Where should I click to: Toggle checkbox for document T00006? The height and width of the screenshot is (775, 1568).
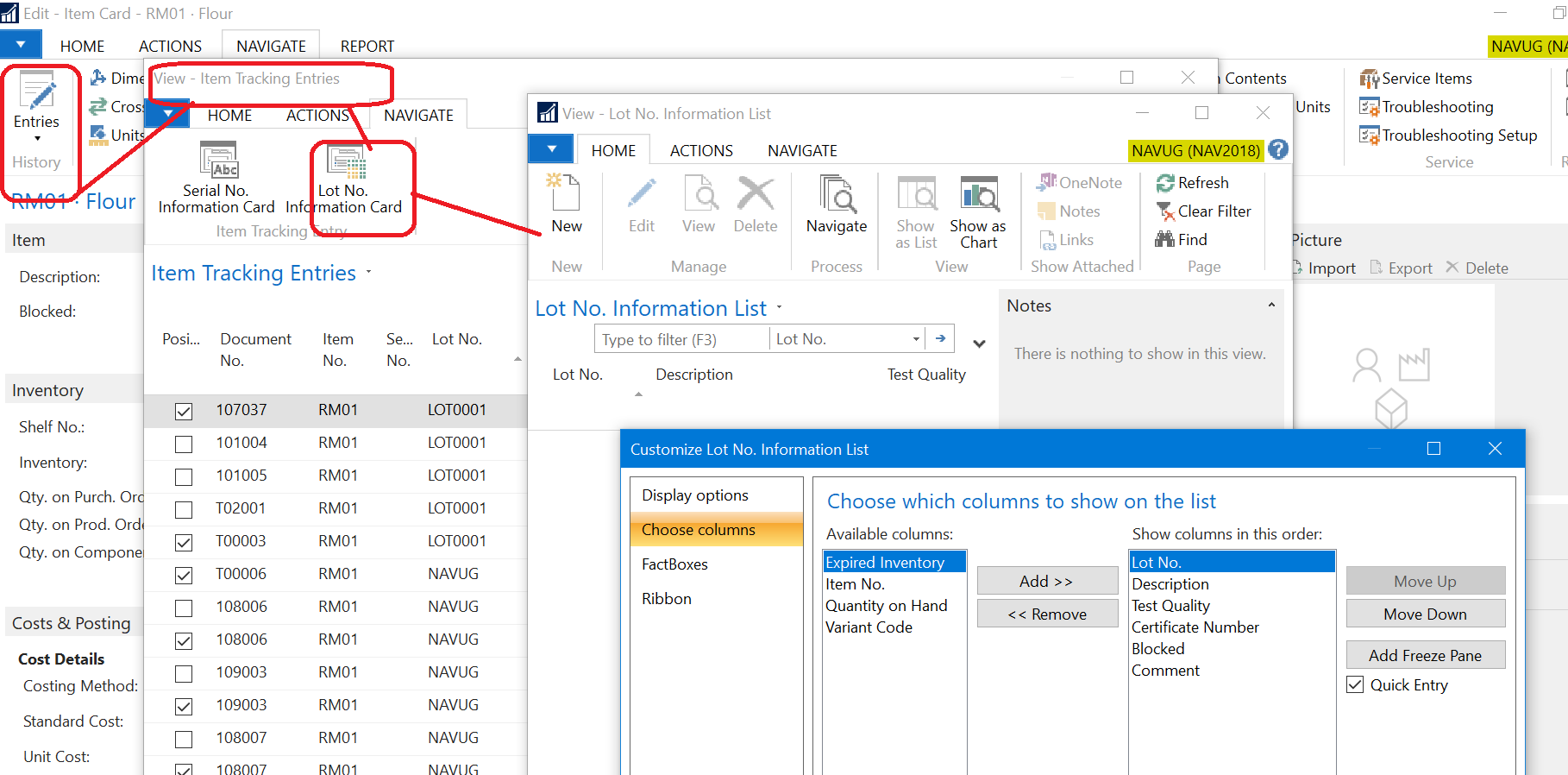pos(184,575)
